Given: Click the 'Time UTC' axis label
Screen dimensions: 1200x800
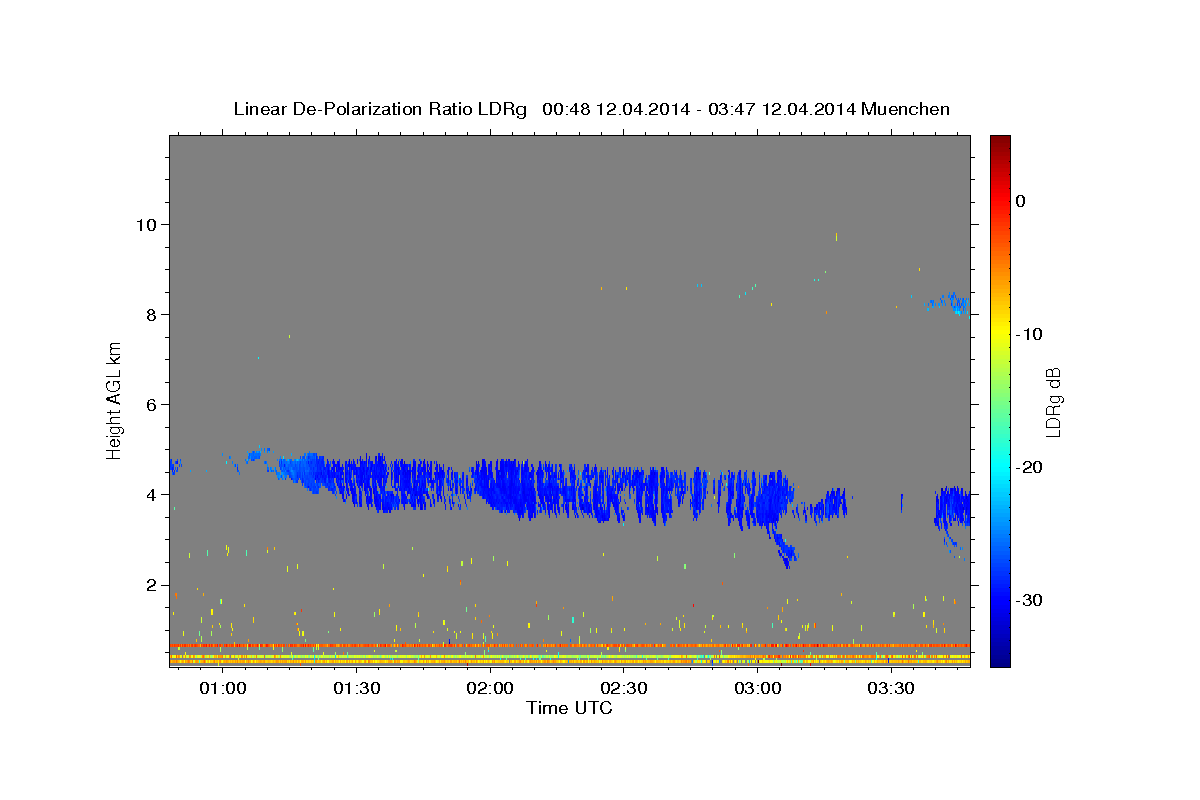Looking at the screenshot, I should pyautogui.click(x=569, y=708).
